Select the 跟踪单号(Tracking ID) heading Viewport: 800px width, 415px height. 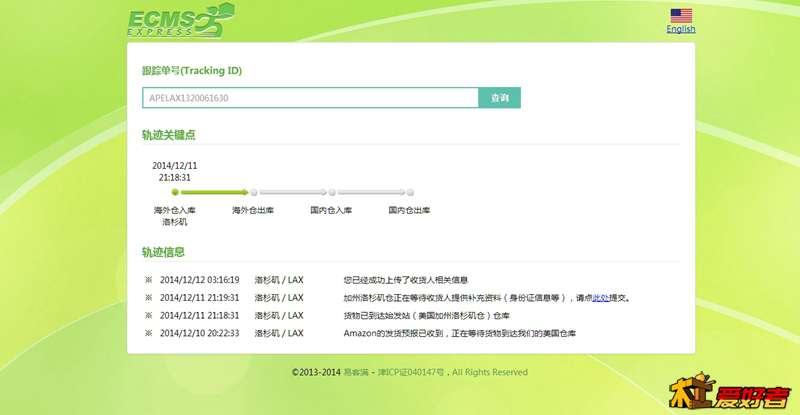(192, 70)
